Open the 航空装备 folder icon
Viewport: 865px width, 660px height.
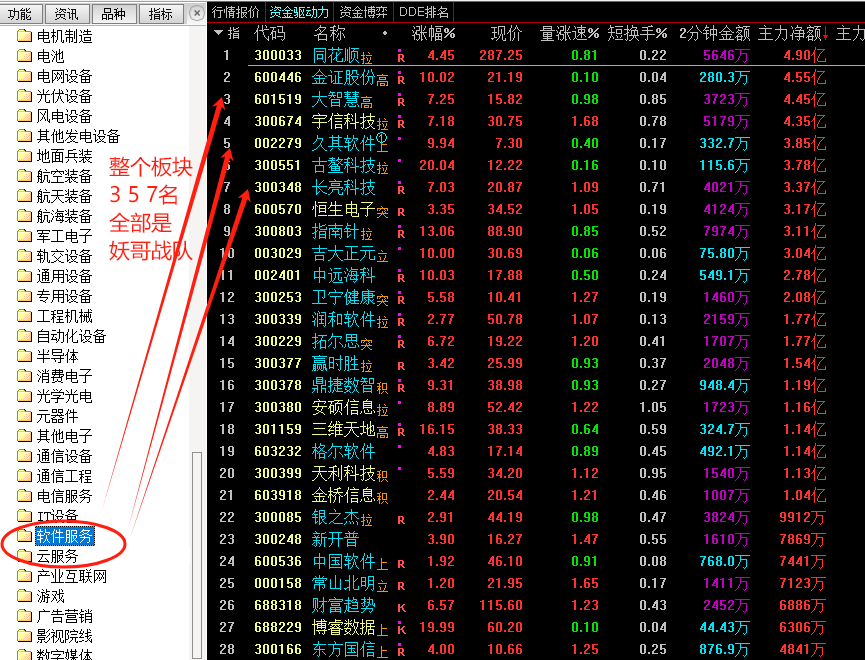point(24,176)
